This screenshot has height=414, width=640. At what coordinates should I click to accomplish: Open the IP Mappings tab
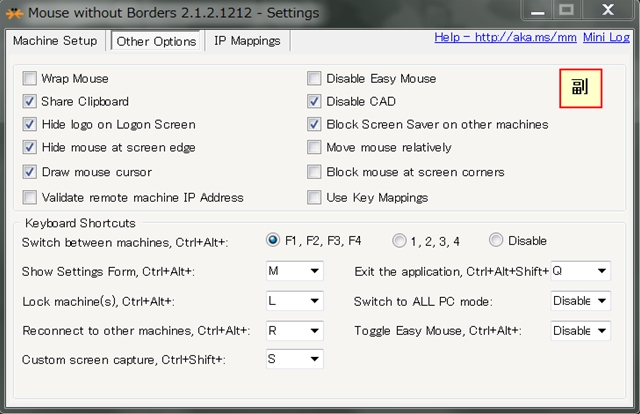(247, 41)
